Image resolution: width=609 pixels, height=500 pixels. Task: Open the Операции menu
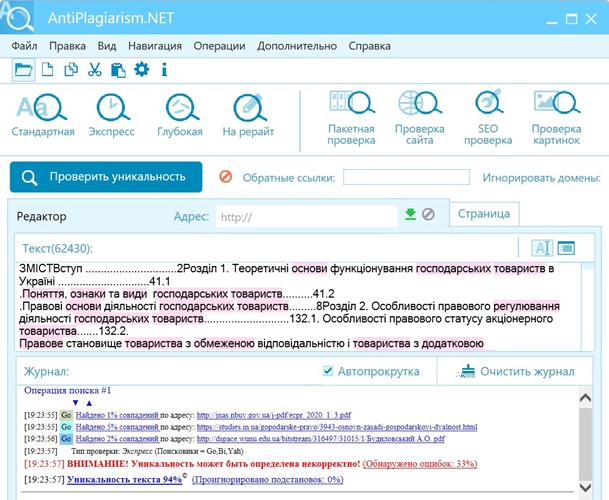click(x=219, y=46)
